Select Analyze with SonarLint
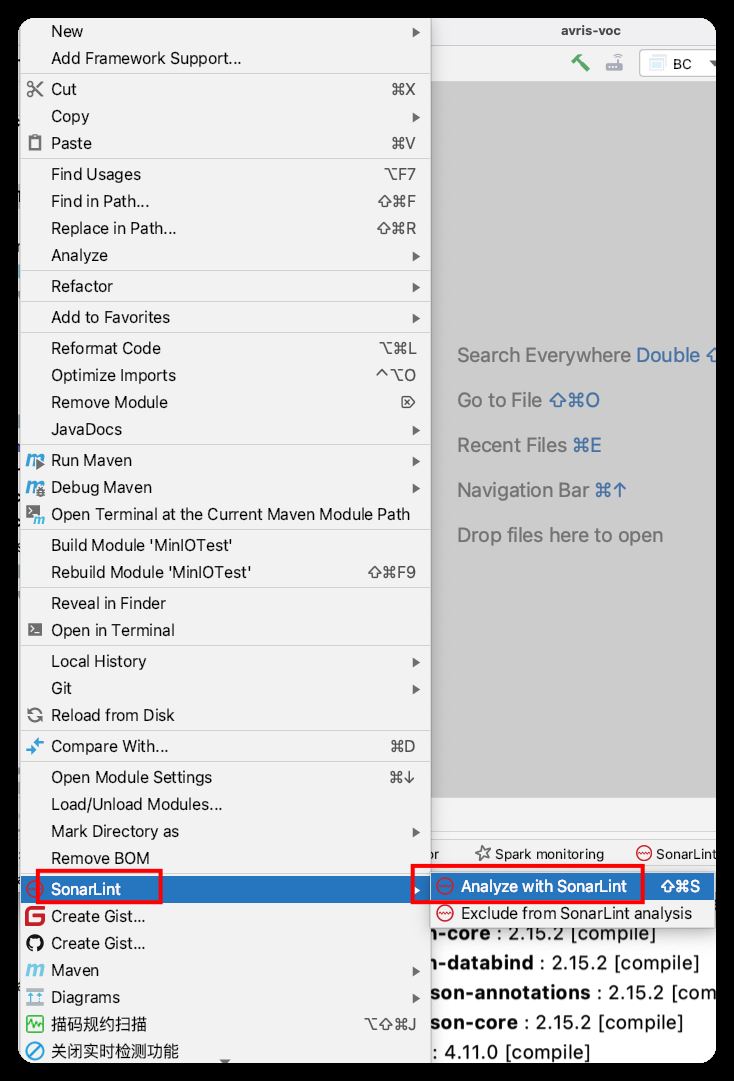Image resolution: width=734 pixels, height=1081 pixels. (x=544, y=886)
